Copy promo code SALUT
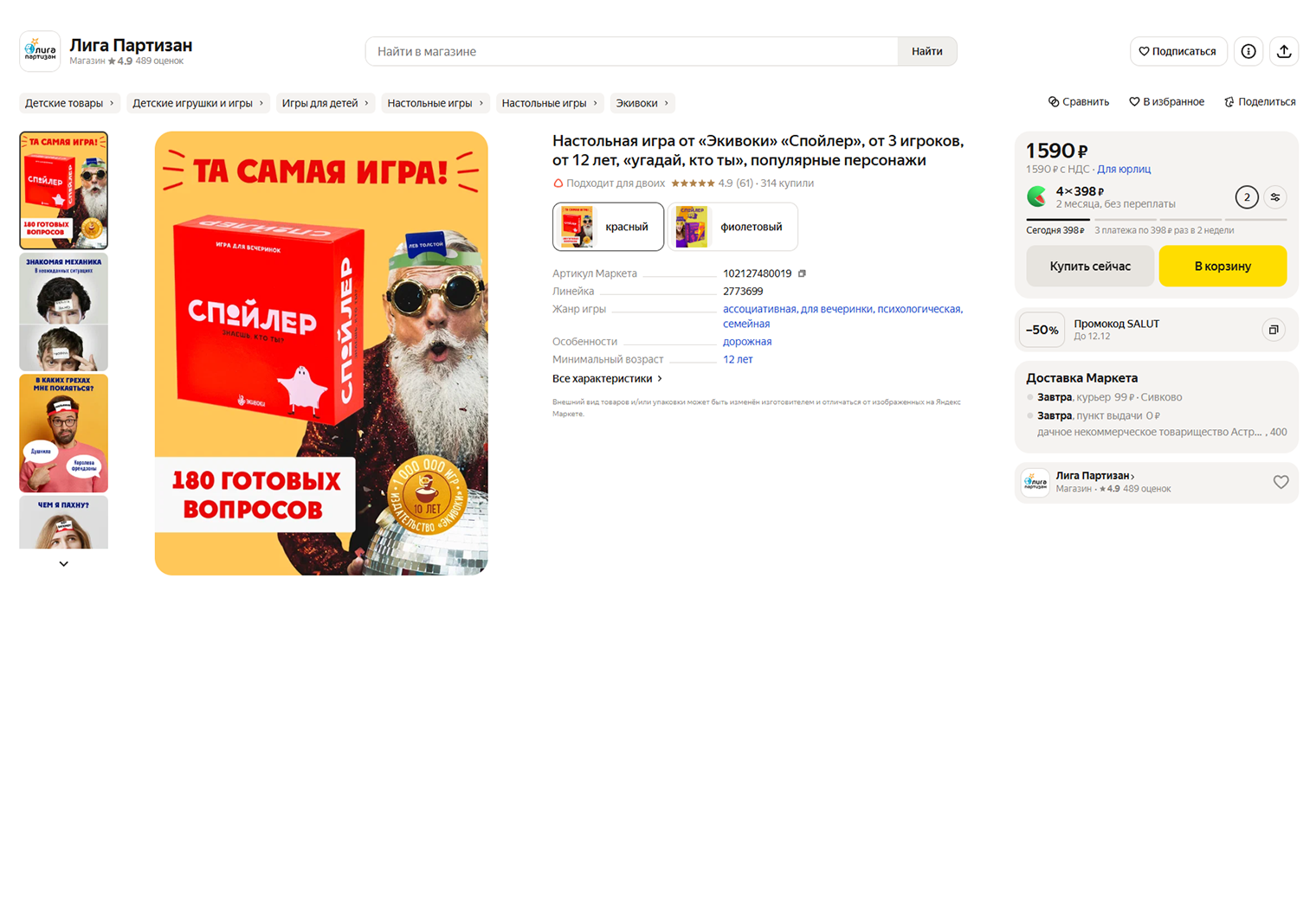Image resolution: width=1316 pixels, height=919 pixels. 1274,330
